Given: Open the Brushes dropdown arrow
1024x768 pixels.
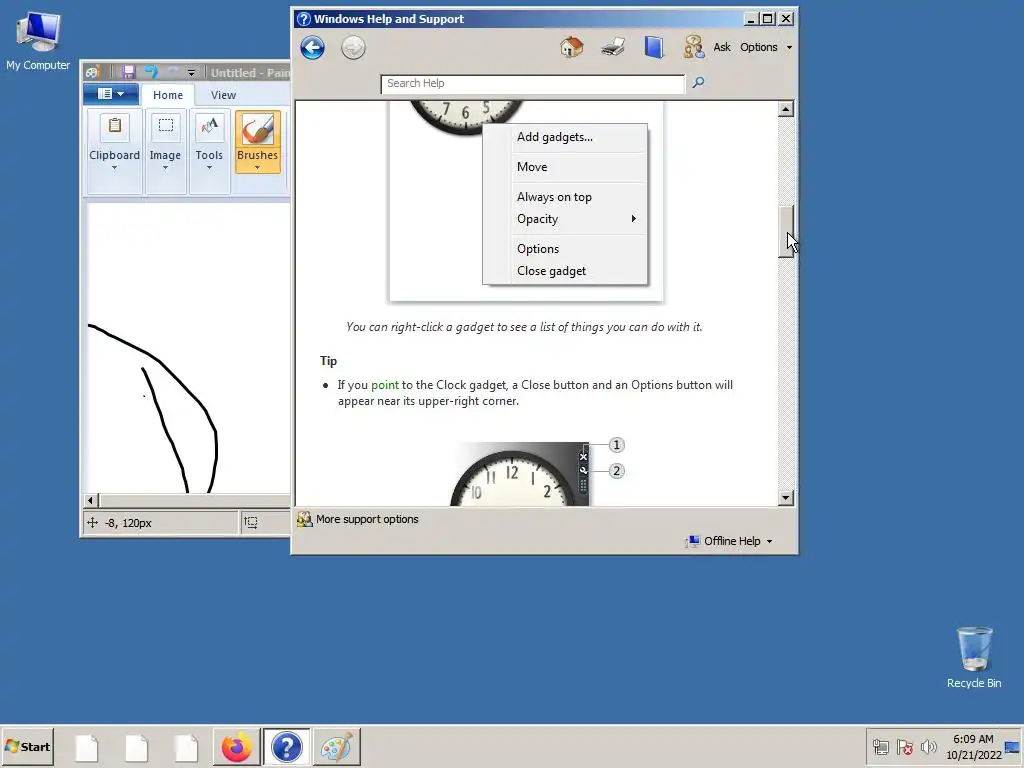Looking at the screenshot, I should [x=257, y=168].
